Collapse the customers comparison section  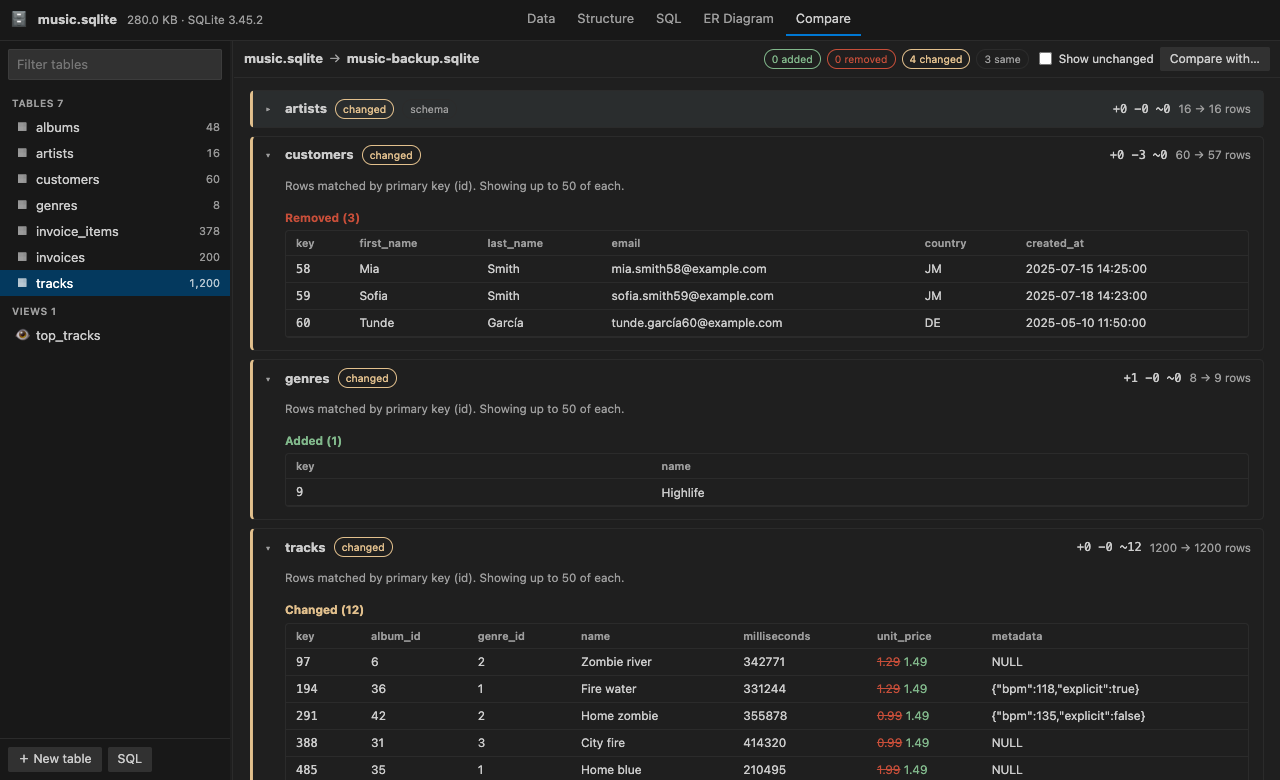[268, 155]
